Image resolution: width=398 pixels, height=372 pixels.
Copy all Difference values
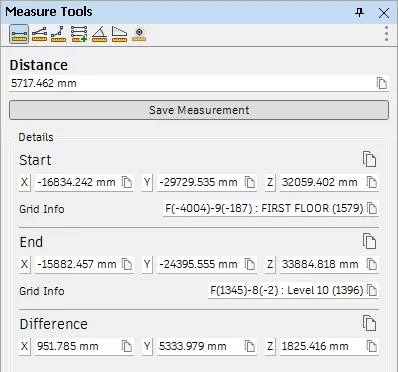pyautogui.click(x=369, y=323)
